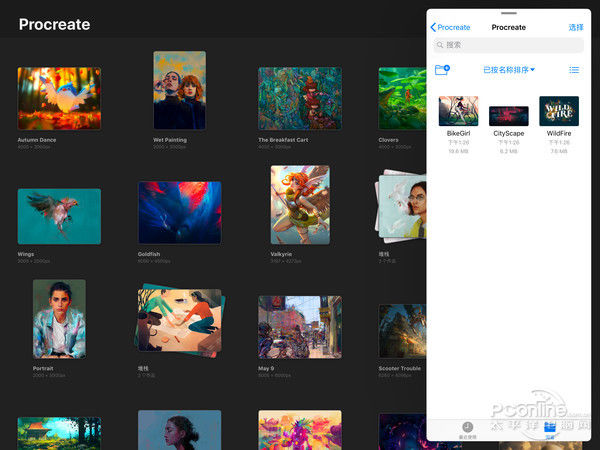
Task: Click the Valkyrie title text
Action: click(x=281, y=254)
